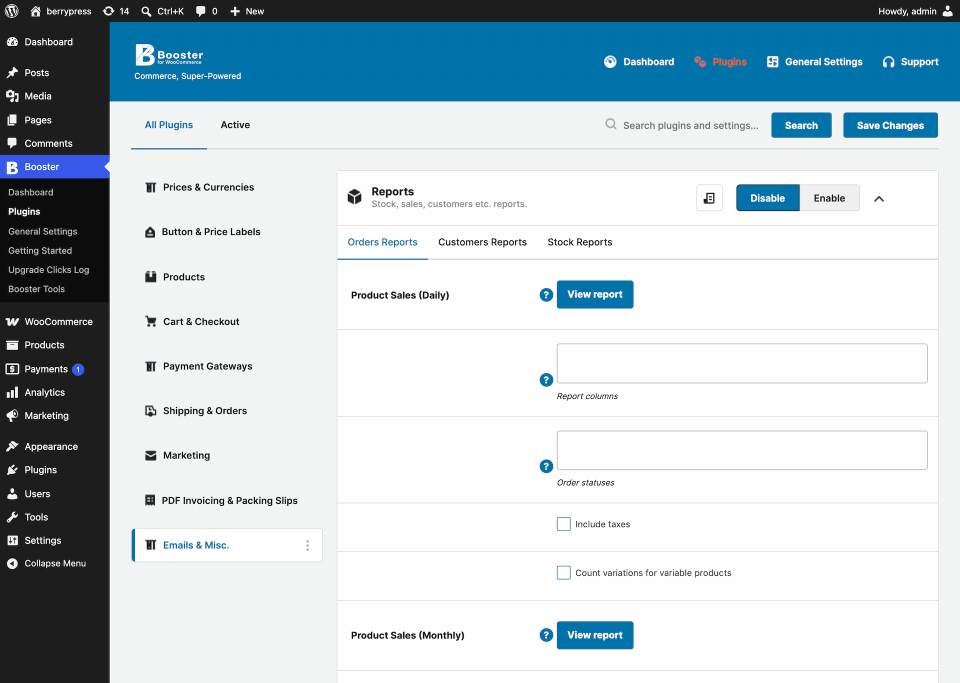Switch to Customers Reports tab
Viewport: 960px width, 683px height.
482,242
